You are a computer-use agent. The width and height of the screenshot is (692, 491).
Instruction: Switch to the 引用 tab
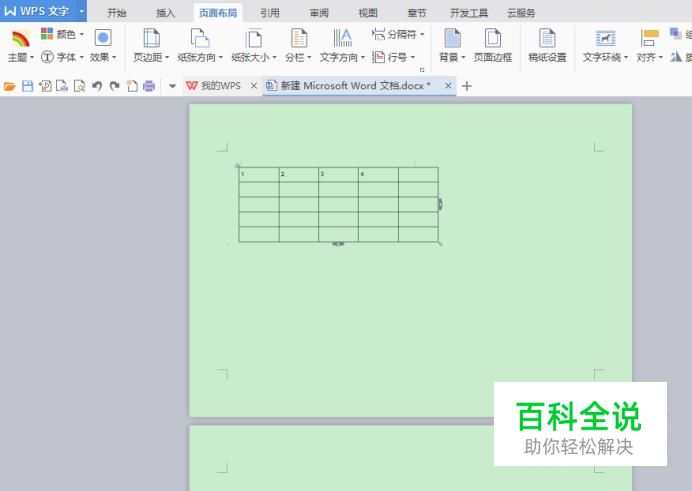point(270,13)
